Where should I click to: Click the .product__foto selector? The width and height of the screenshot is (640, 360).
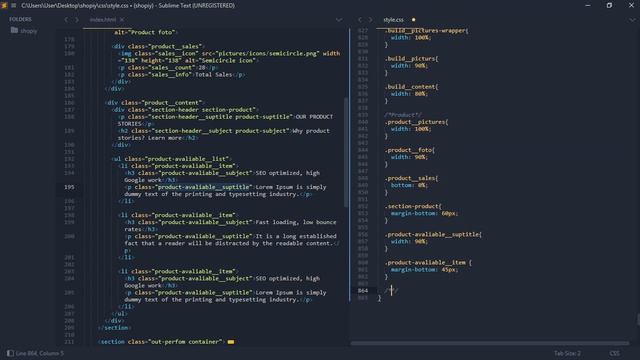409,150
